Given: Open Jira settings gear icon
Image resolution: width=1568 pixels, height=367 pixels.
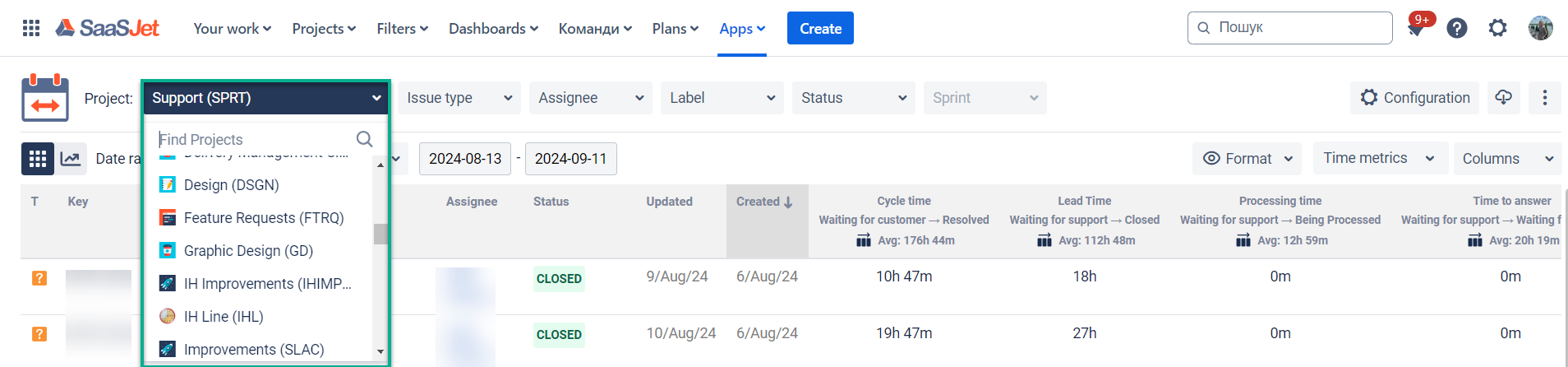Looking at the screenshot, I should tap(1498, 29).
